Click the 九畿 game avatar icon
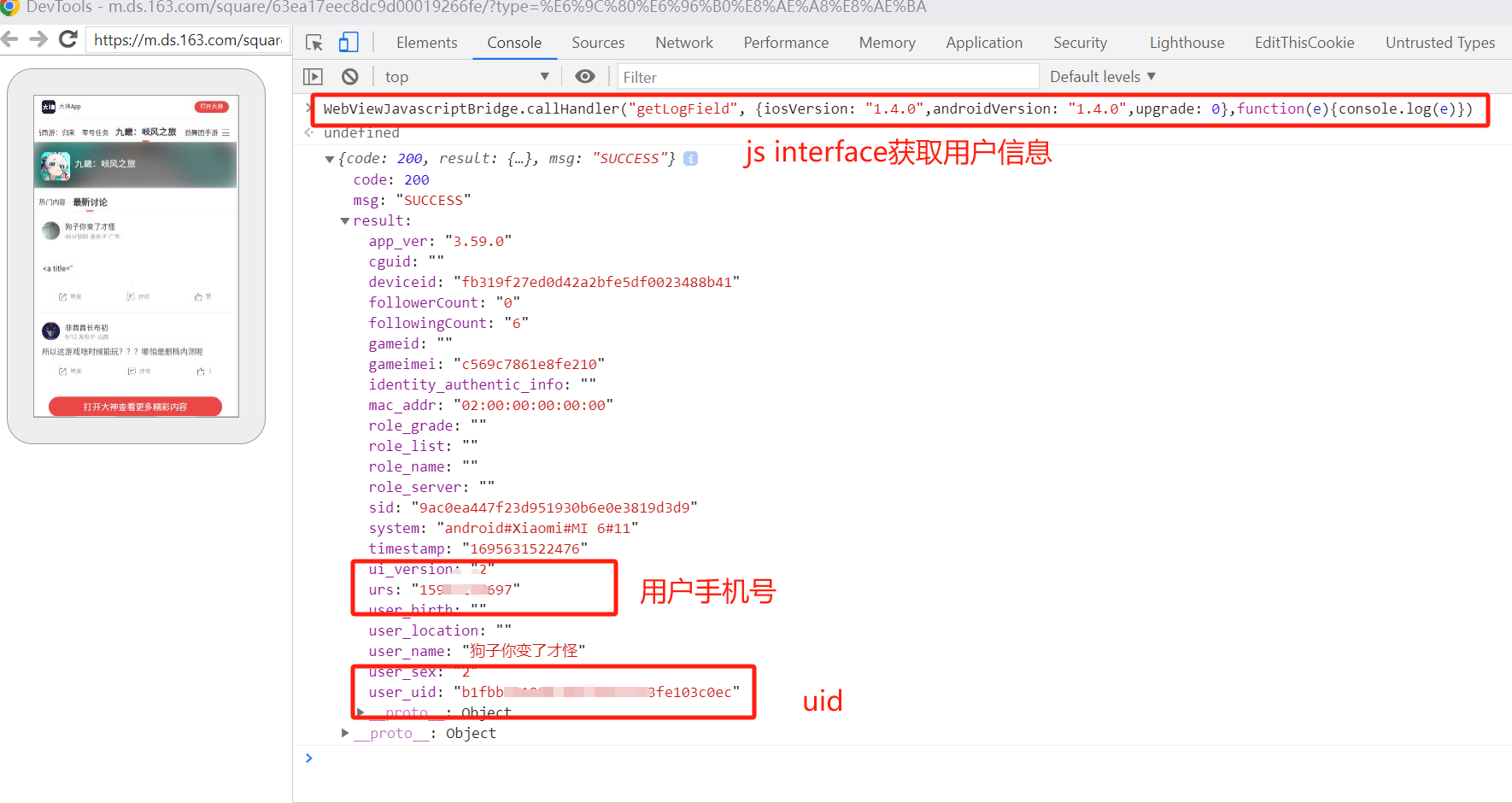The image size is (1512, 803). [56, 166]
